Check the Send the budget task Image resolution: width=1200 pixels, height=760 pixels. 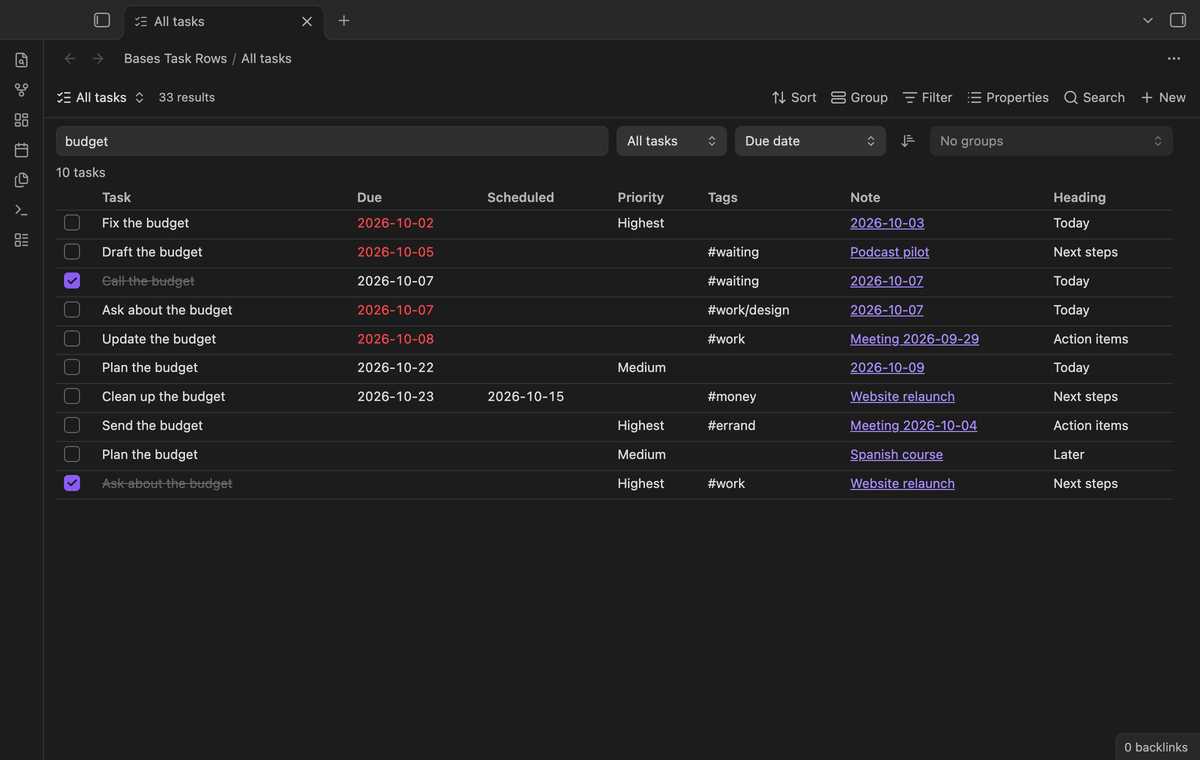72,425
